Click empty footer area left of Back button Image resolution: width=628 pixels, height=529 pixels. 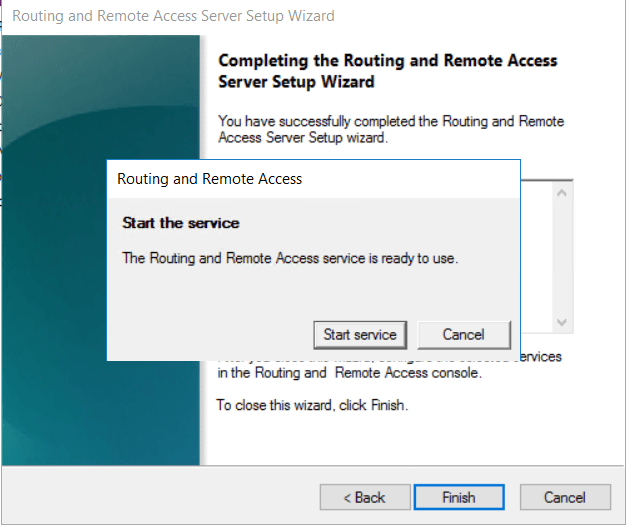[160, 497]
